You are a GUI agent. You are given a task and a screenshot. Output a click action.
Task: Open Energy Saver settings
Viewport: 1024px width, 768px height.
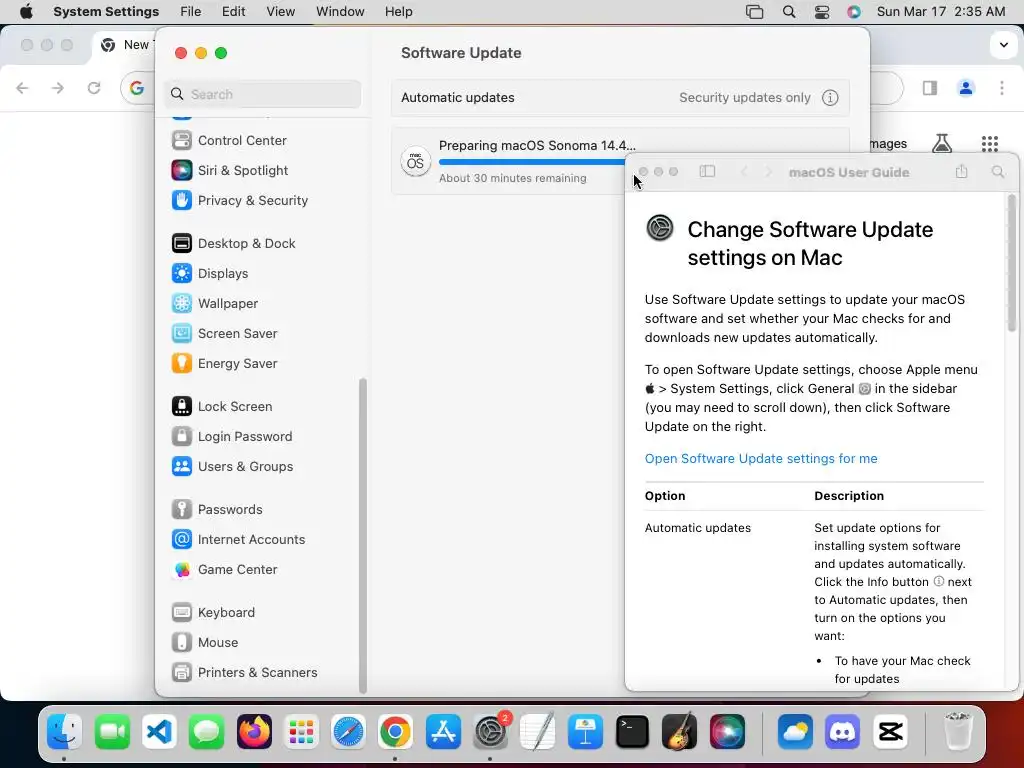click(224, 364)
